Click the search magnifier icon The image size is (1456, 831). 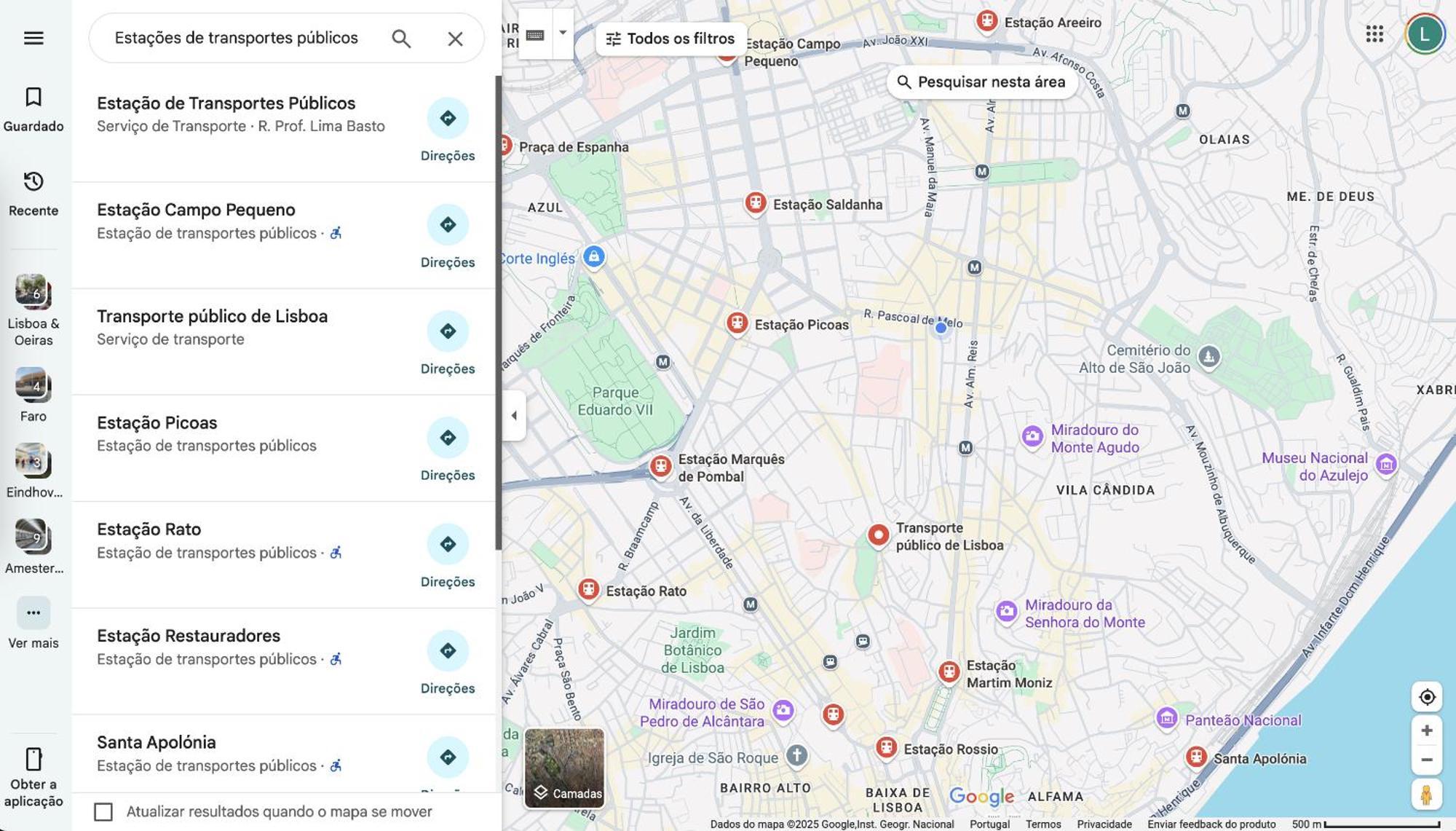pos(401,39)
